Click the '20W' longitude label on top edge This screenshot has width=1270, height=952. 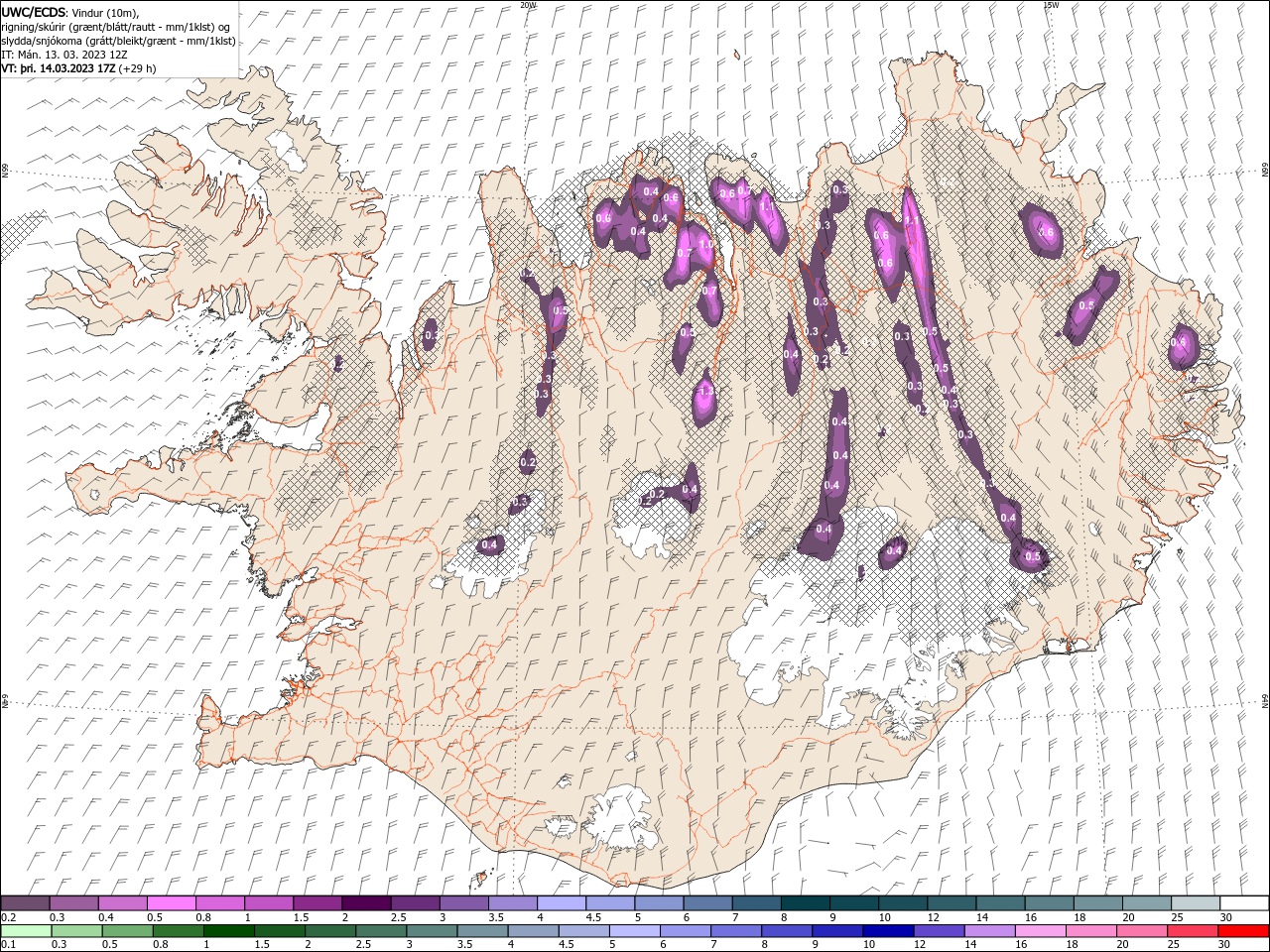528,5
